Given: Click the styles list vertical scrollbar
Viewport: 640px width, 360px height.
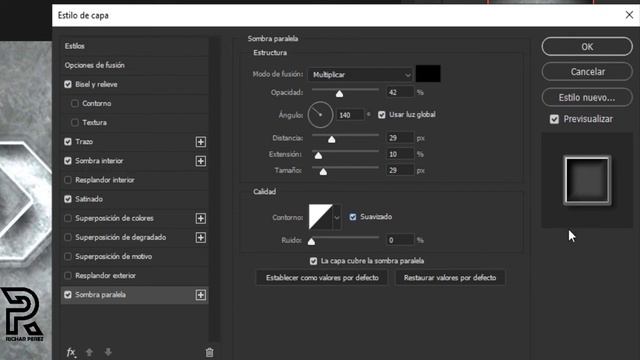Looking at the screenshot, I should [x=214, y=190].
